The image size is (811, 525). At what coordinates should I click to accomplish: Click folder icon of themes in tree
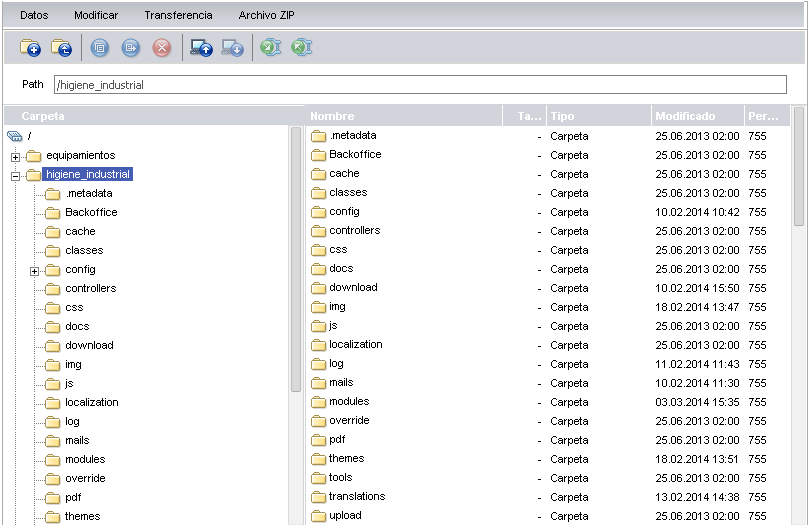(x=52, y=517)
